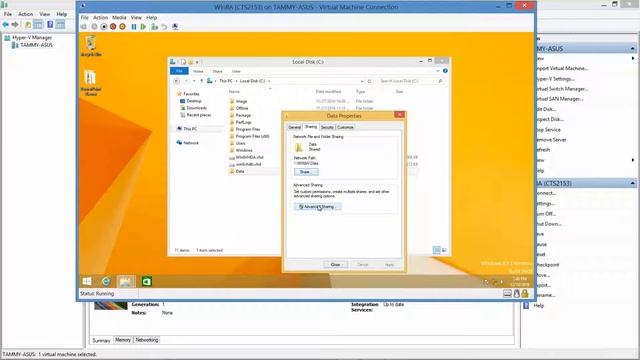Click File Explorer icon in VM taskbar

pyautogui.click(x=126, y=281)
